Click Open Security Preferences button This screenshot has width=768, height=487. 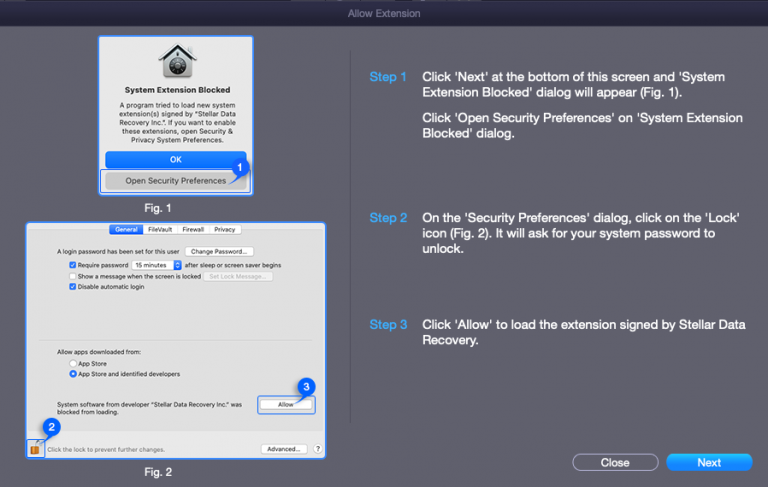point(175,181)
